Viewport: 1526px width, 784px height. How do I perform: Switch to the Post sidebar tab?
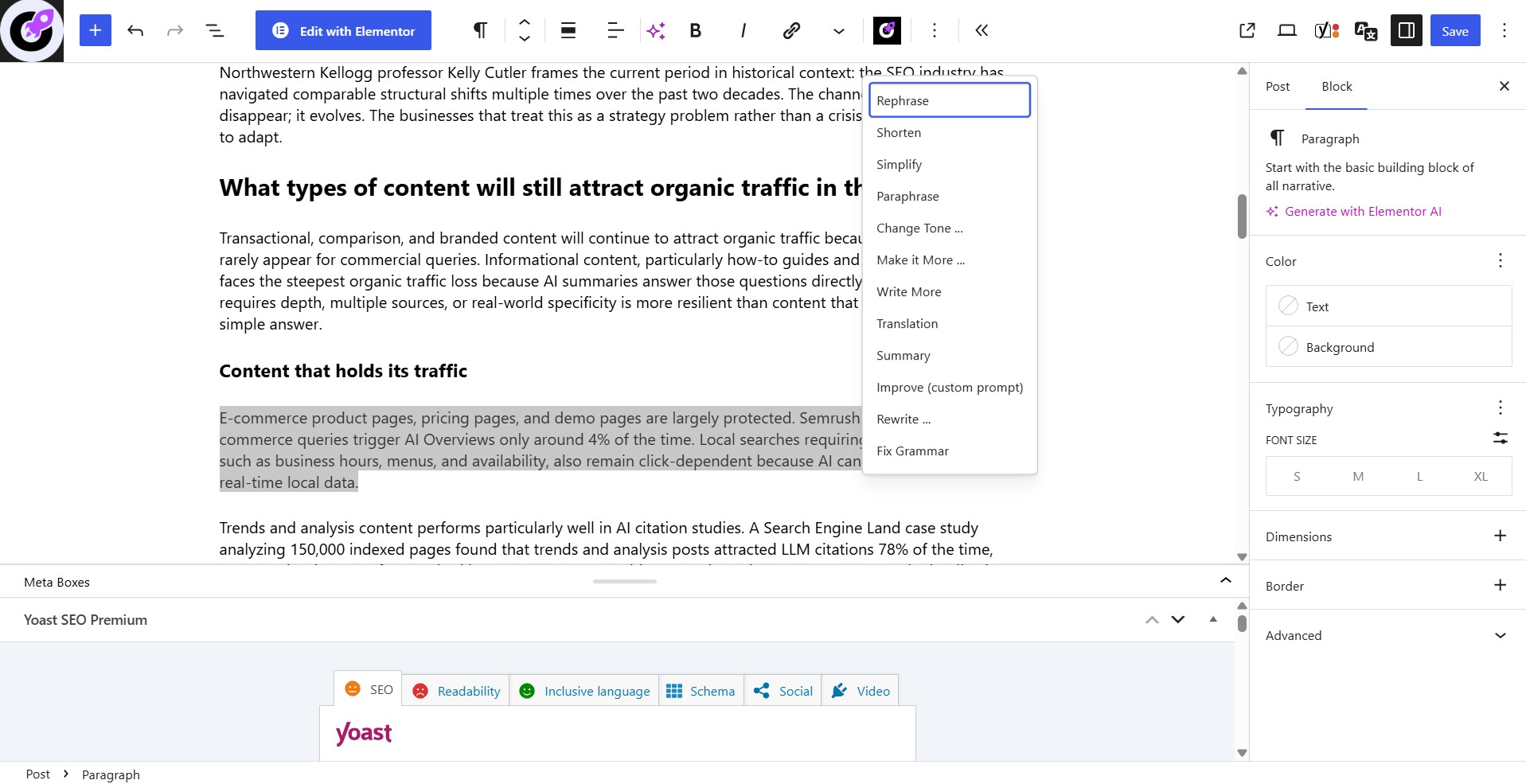click(x=1278, y=86)
